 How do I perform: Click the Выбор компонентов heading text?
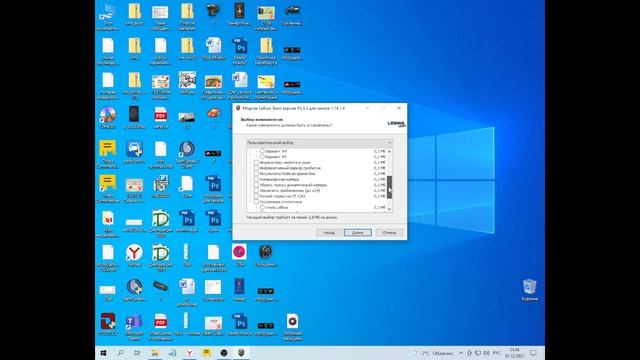[x=262, y=120]
